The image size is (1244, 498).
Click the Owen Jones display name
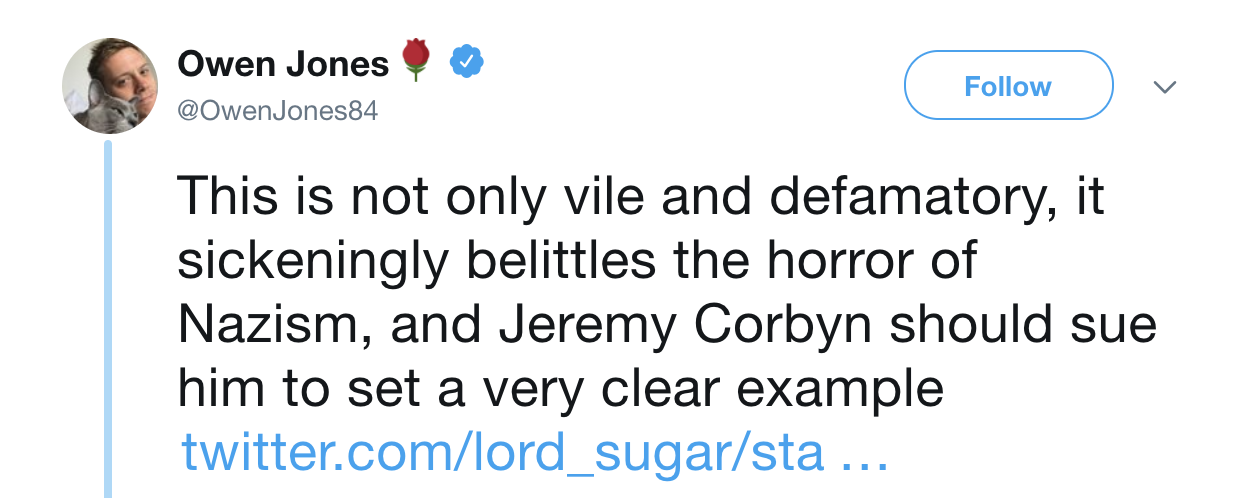pyautogui.click(x=282, y=65)
